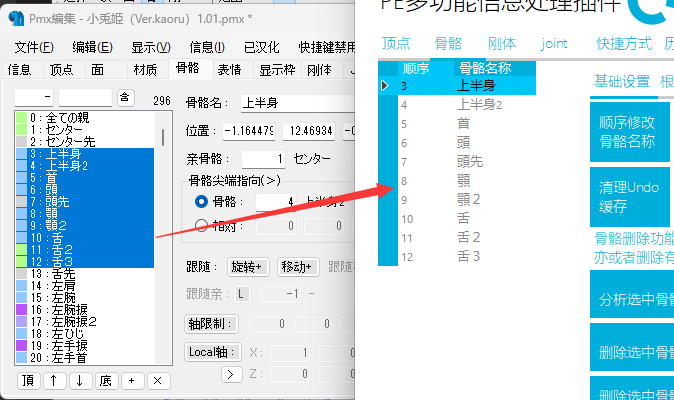The height and width of the screenshot is (400, 674).
Task: Click the 顺序修改骨骼名称 button
Action: 628,131
